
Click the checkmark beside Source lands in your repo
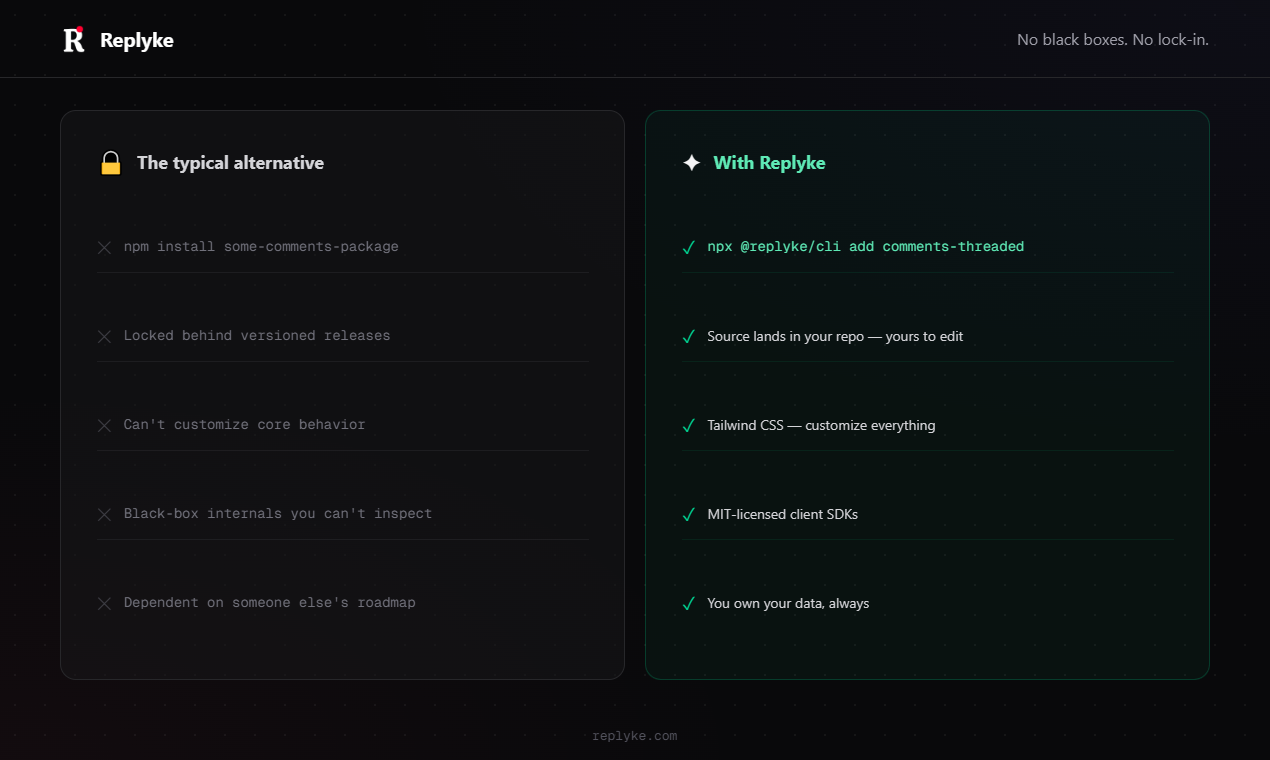(688, 336)
